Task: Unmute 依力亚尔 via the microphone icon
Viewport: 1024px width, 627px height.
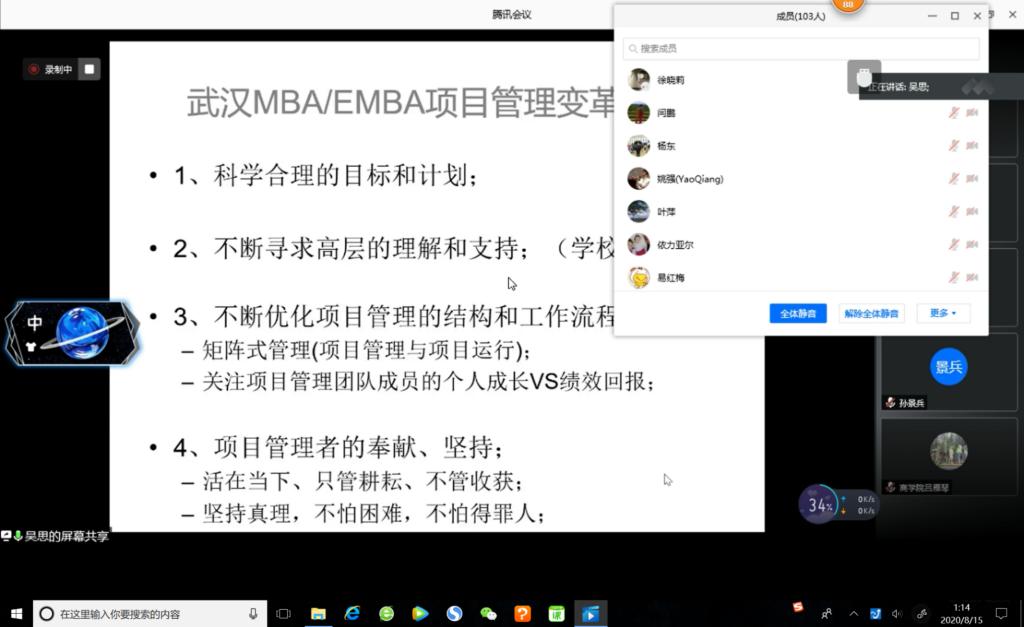Action: (954, 244)
